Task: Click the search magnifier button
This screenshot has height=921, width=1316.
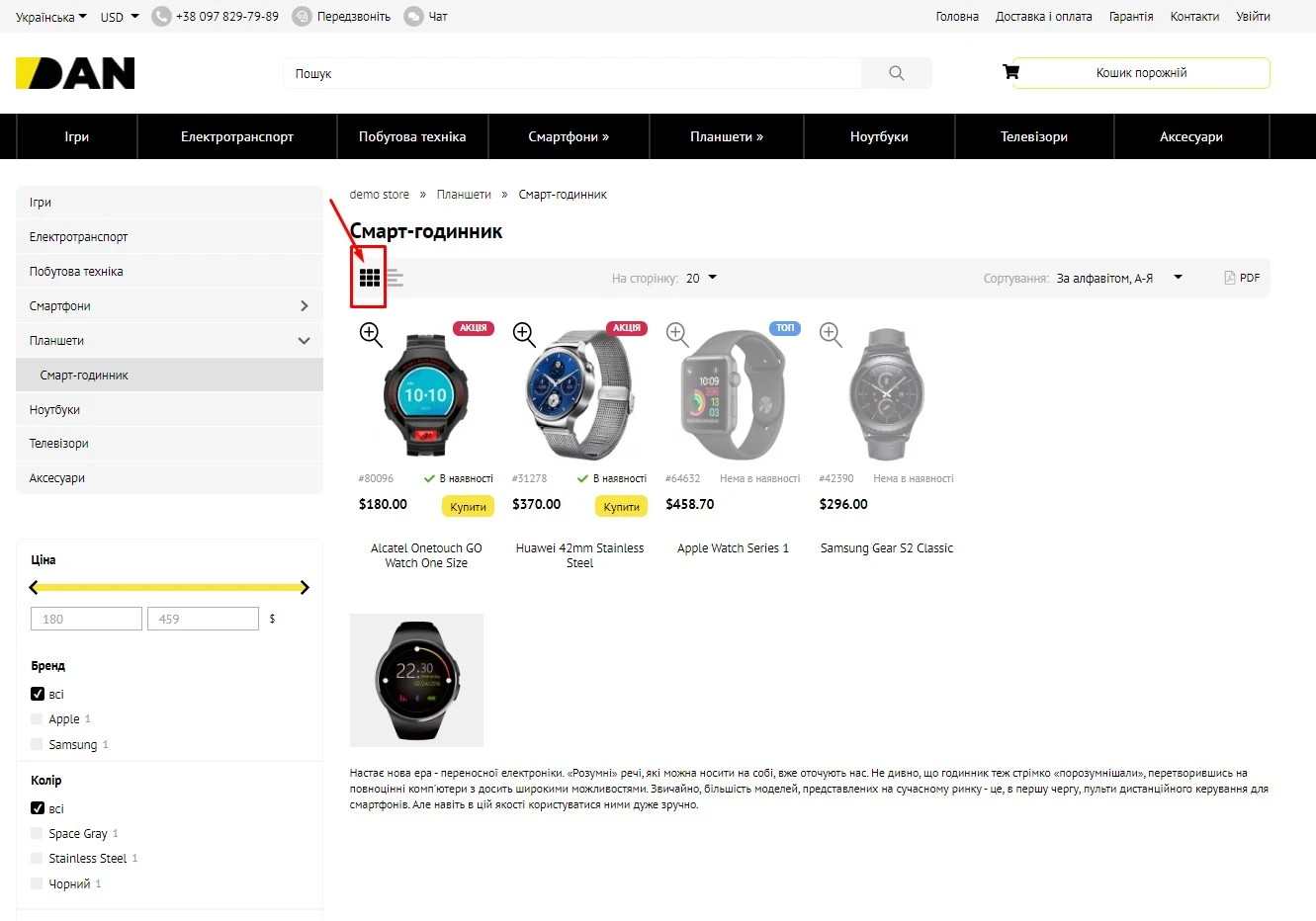Action: [896, 73]
